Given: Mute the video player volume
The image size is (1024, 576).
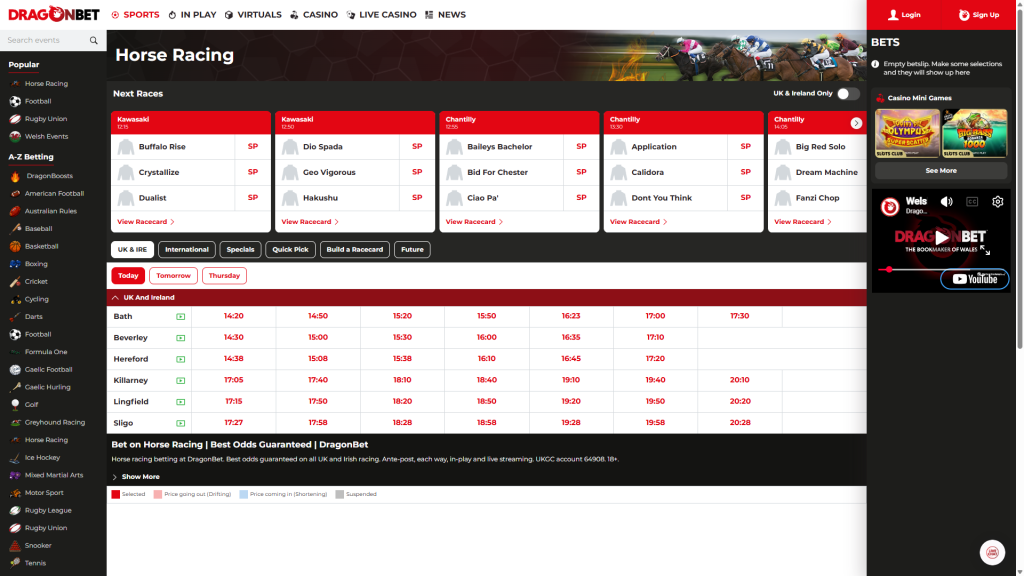Looking at the screenshot, I should click(x=946, y=202).
